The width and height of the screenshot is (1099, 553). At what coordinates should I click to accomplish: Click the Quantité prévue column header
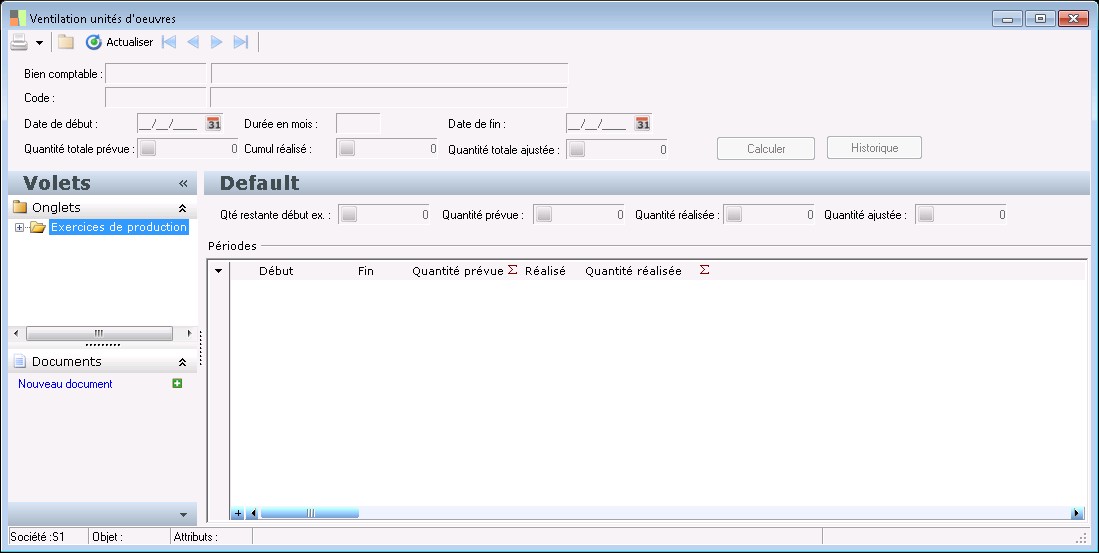coord(458,271)
